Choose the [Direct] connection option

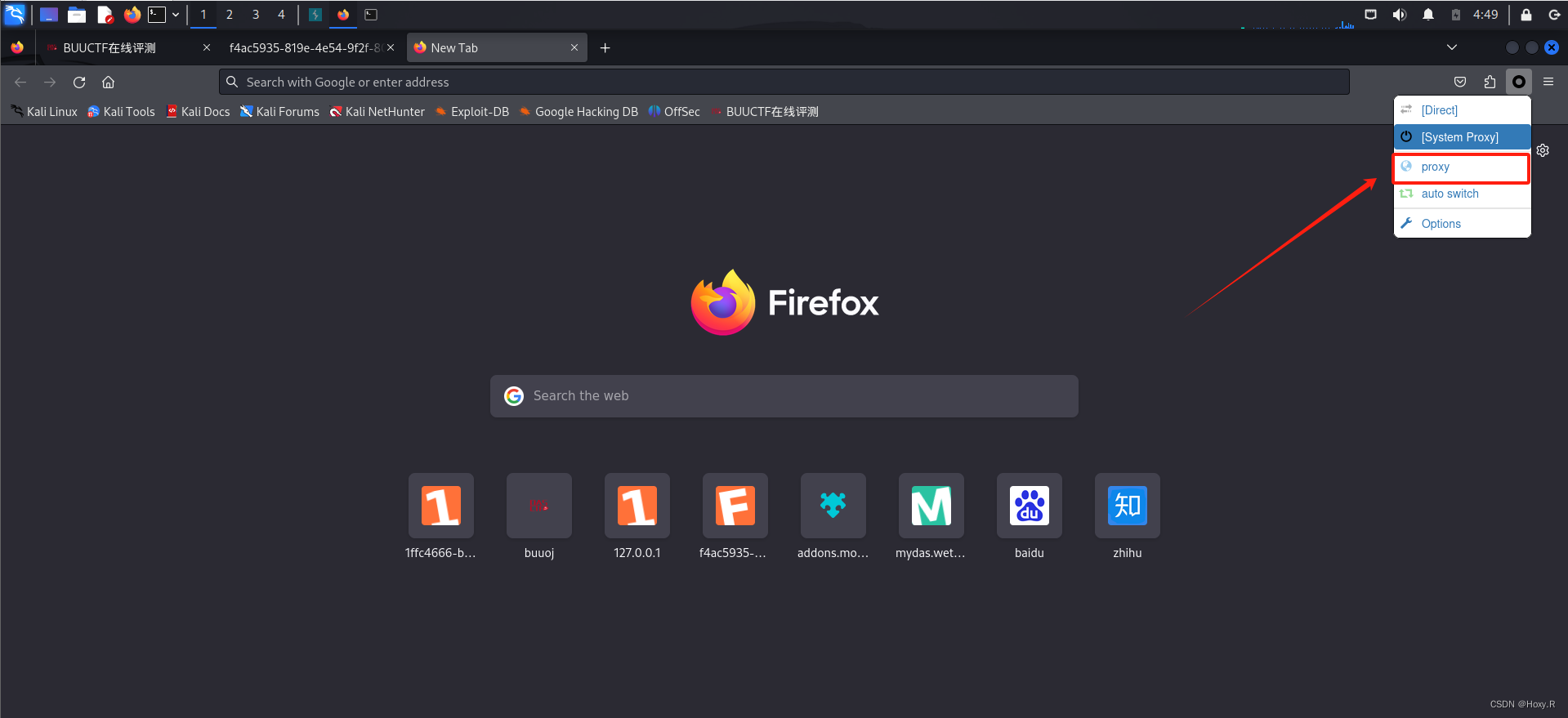pyautogui.click(x=1461, y=110)
